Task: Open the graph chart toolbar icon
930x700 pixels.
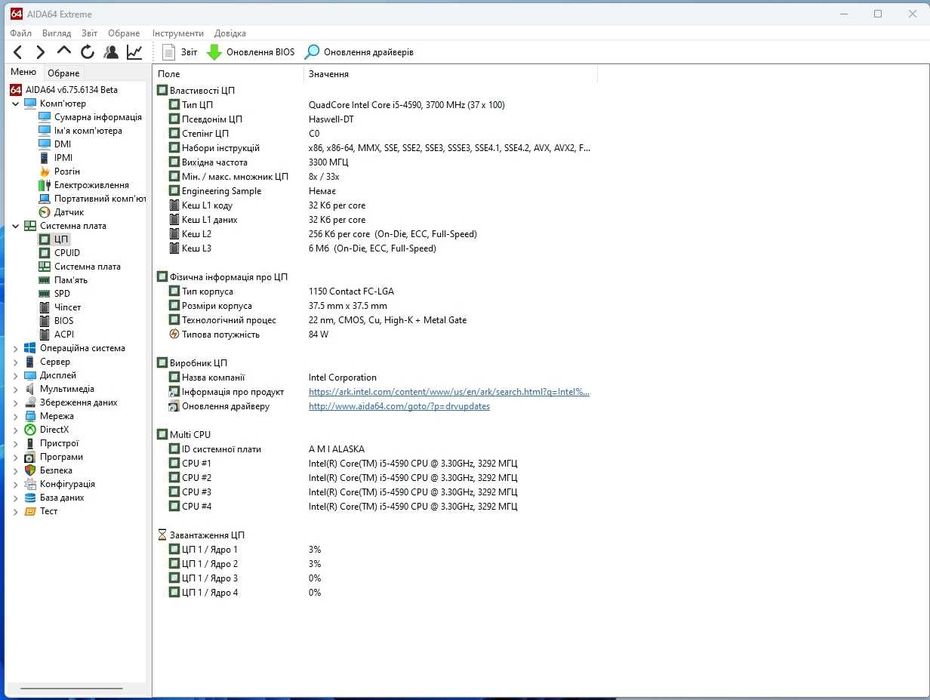Action: point(135,52)
